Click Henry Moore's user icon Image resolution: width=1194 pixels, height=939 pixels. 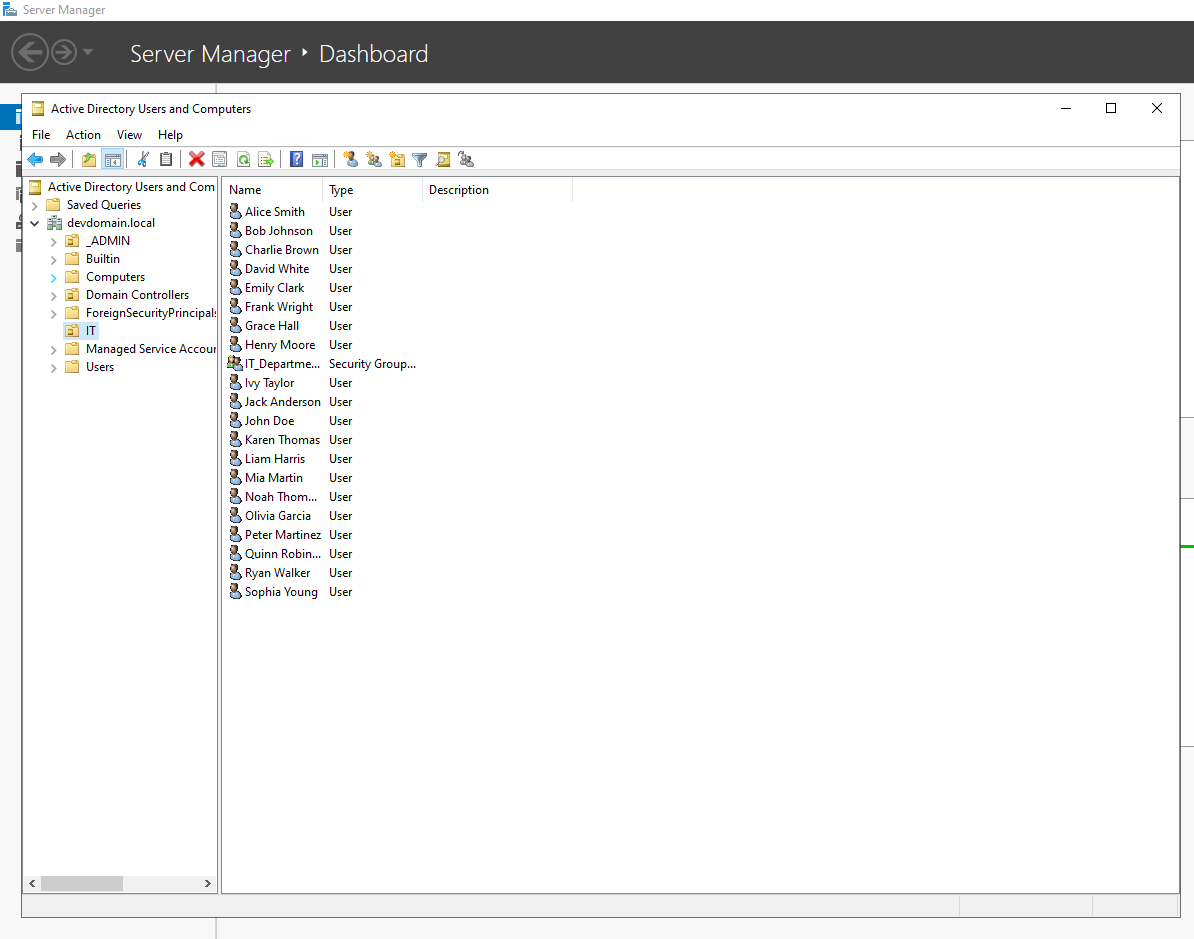click(235, 344)
